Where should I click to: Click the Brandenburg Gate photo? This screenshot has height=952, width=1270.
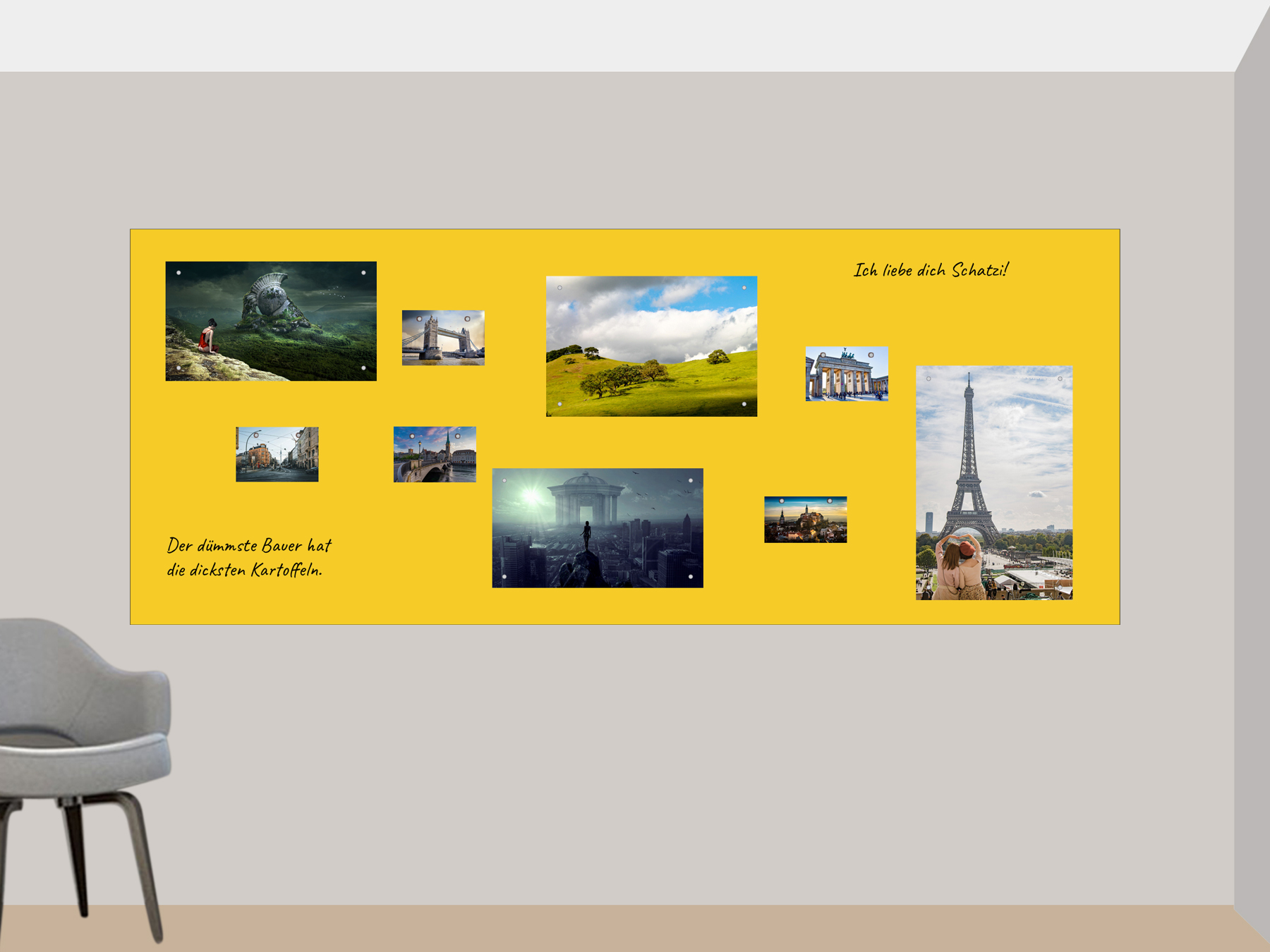point(847,374)
